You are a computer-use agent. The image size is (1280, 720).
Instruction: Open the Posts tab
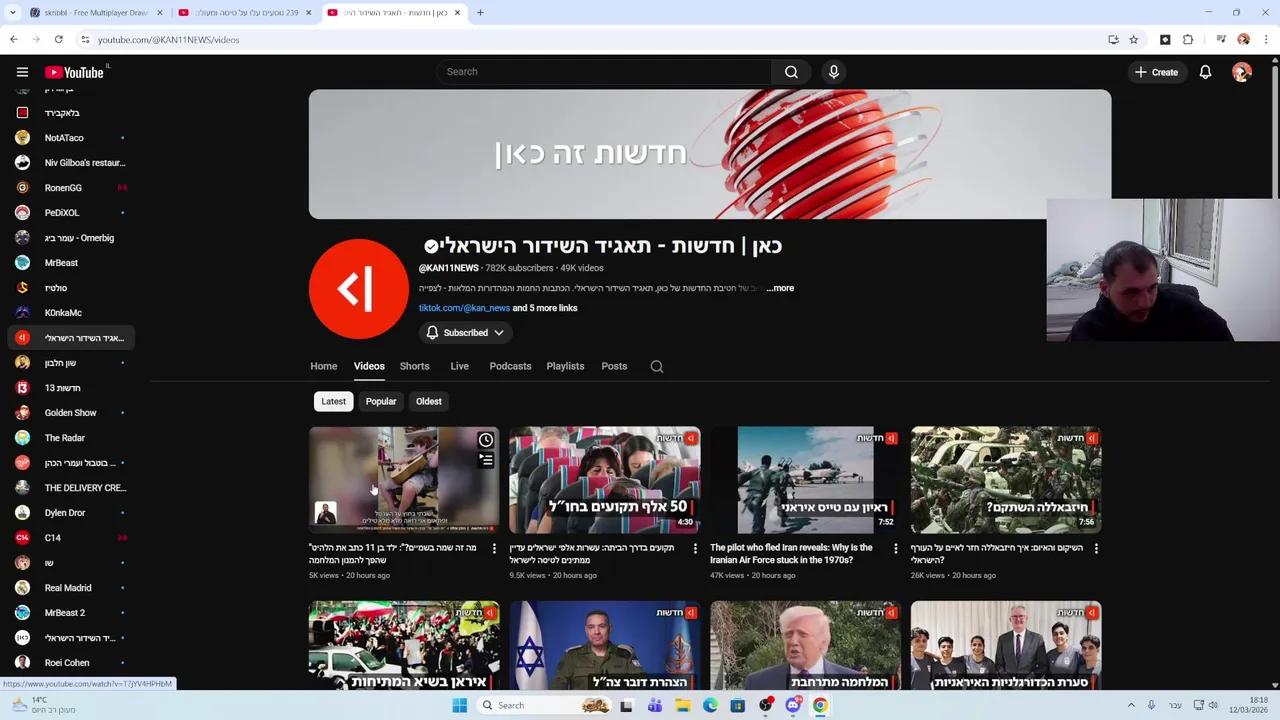(x=614, y=366)
